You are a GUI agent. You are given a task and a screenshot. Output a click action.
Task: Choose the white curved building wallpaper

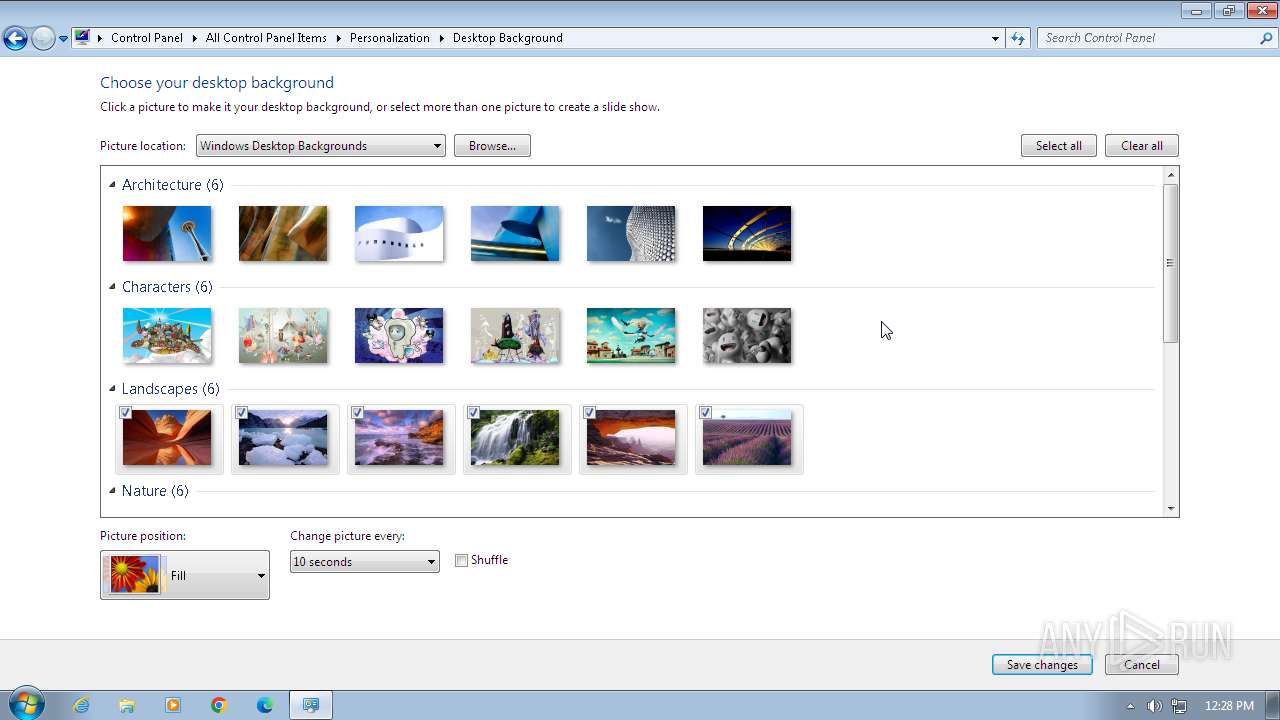[399, 233]
